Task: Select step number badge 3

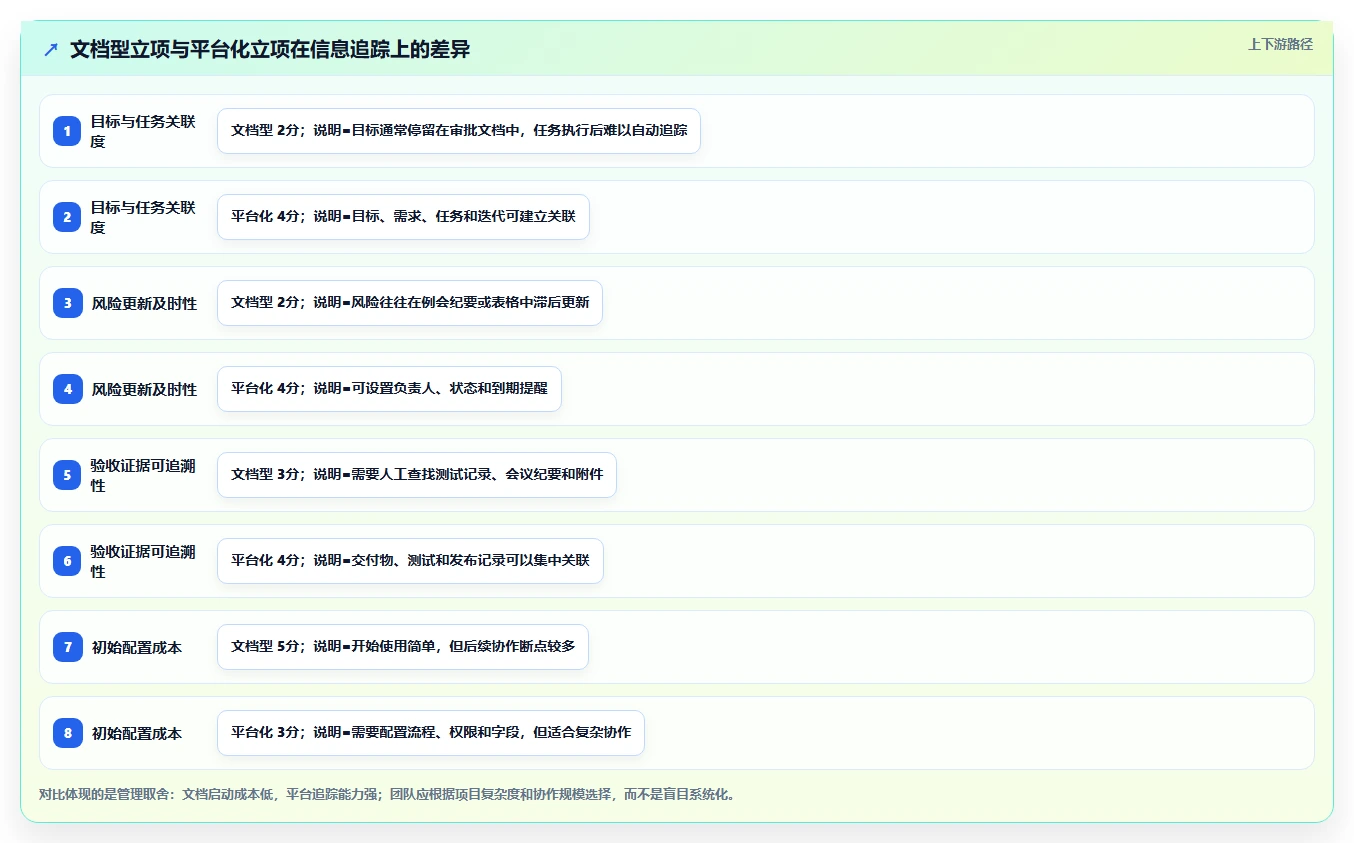Action: (67, 303)
